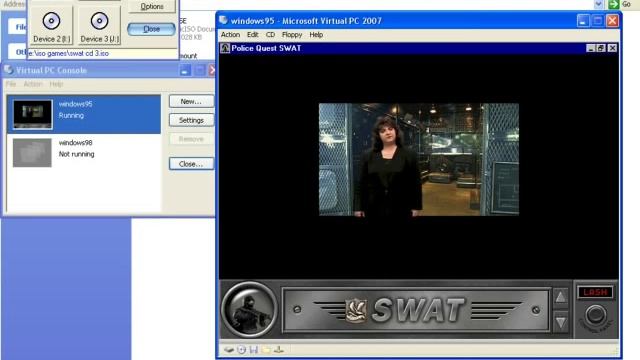This screenshot has width=640, height=360.
Task: Click the New... button
Action: [x=191, y=101]
